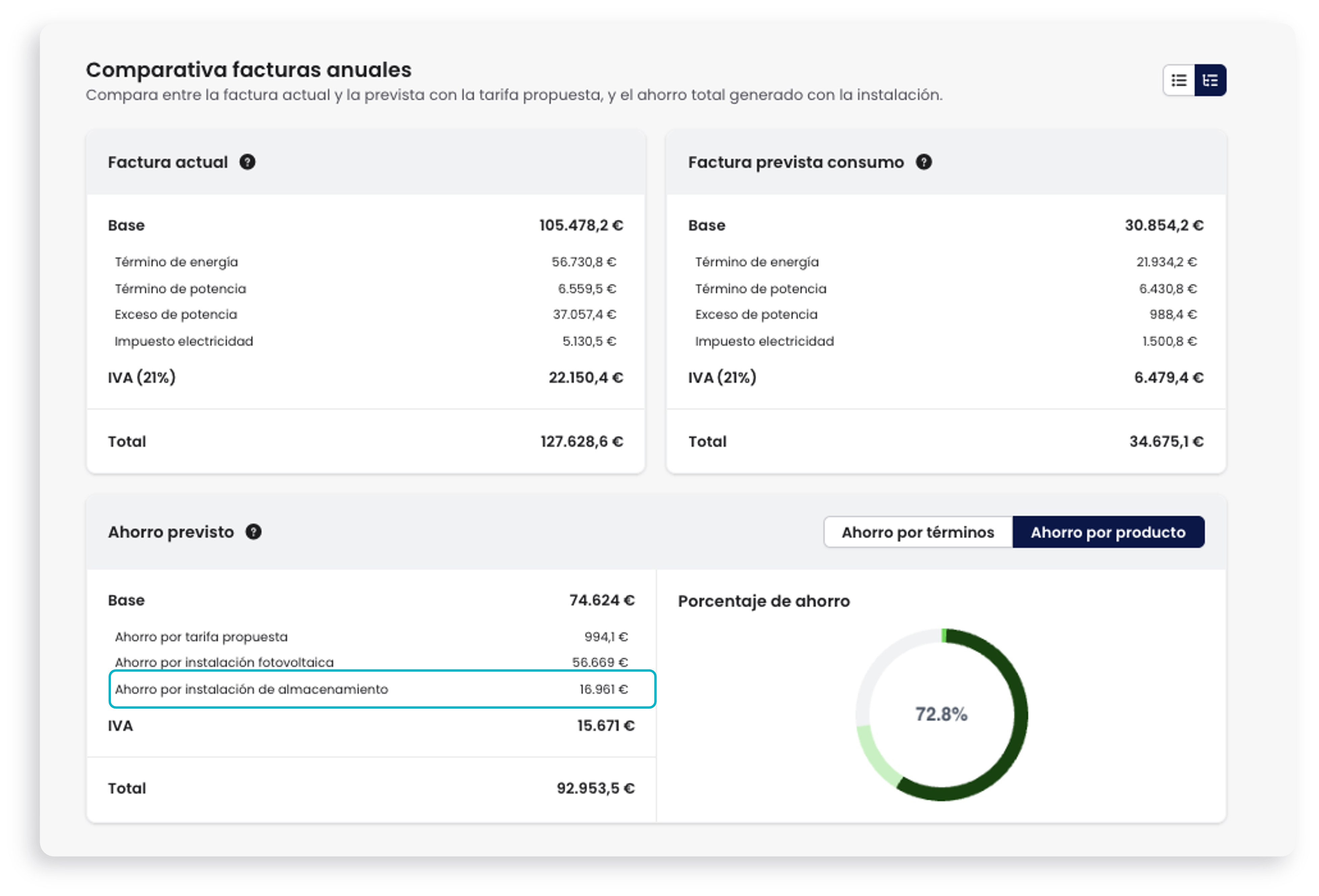Click the 56.730,8 € energy term value
This screenshot has height=896, width=1319.
tap(583, 262)
